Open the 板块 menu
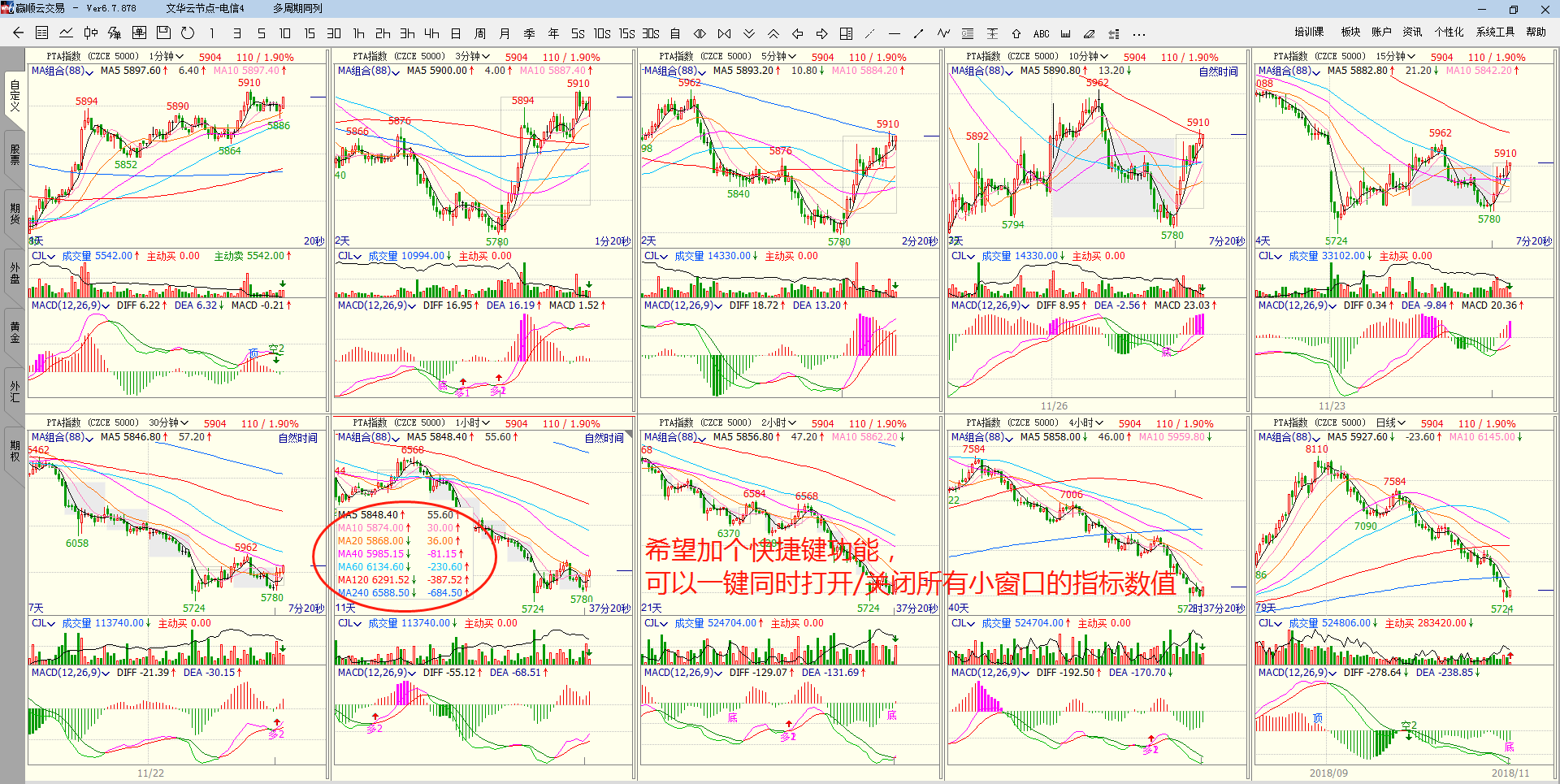 [1350, 32]
